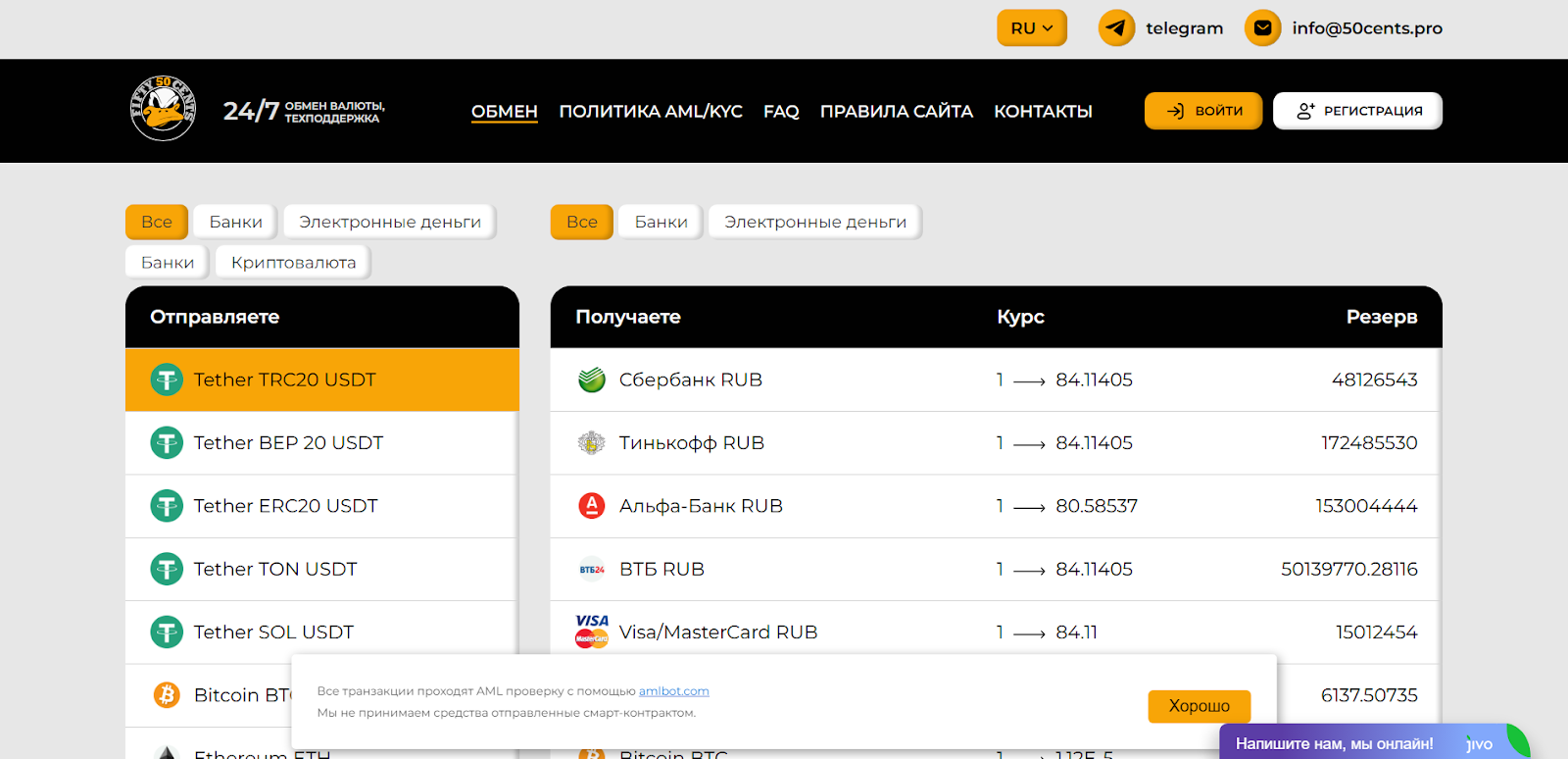Image resolution: width=1568 pixels, height=759 pixels.
Task: Click Альфа-Банк rate 80.58537
Action: coord(1097,506)
